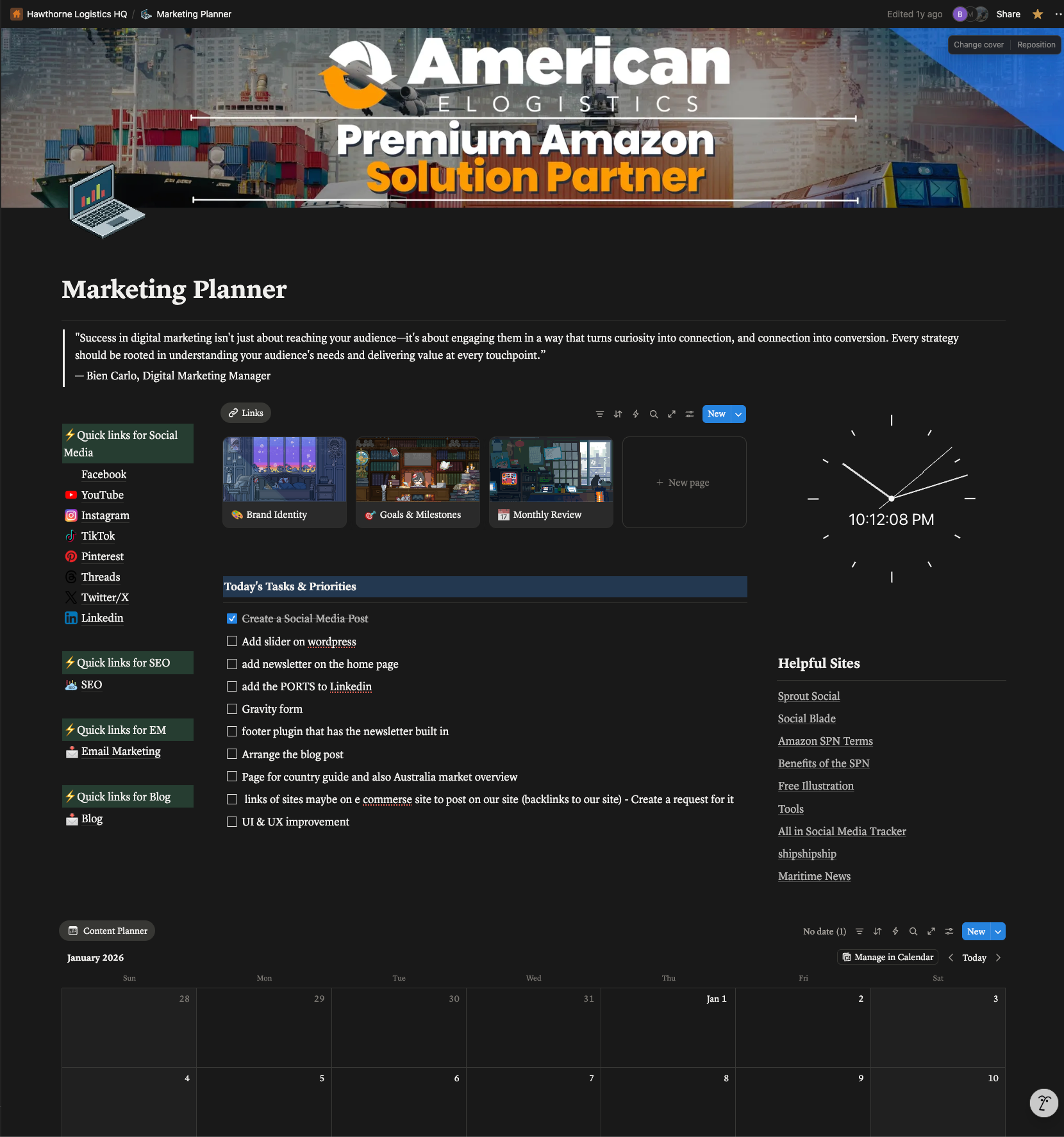Go to previous month in calendar

coord(951,958)
